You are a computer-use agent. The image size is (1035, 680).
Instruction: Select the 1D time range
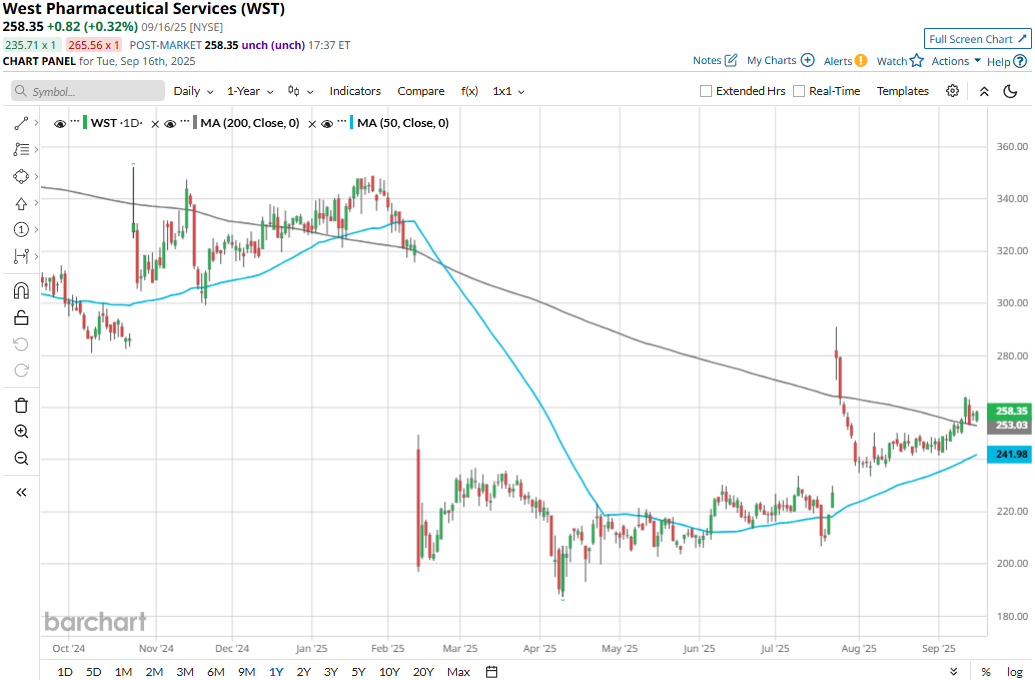point(65,671)
